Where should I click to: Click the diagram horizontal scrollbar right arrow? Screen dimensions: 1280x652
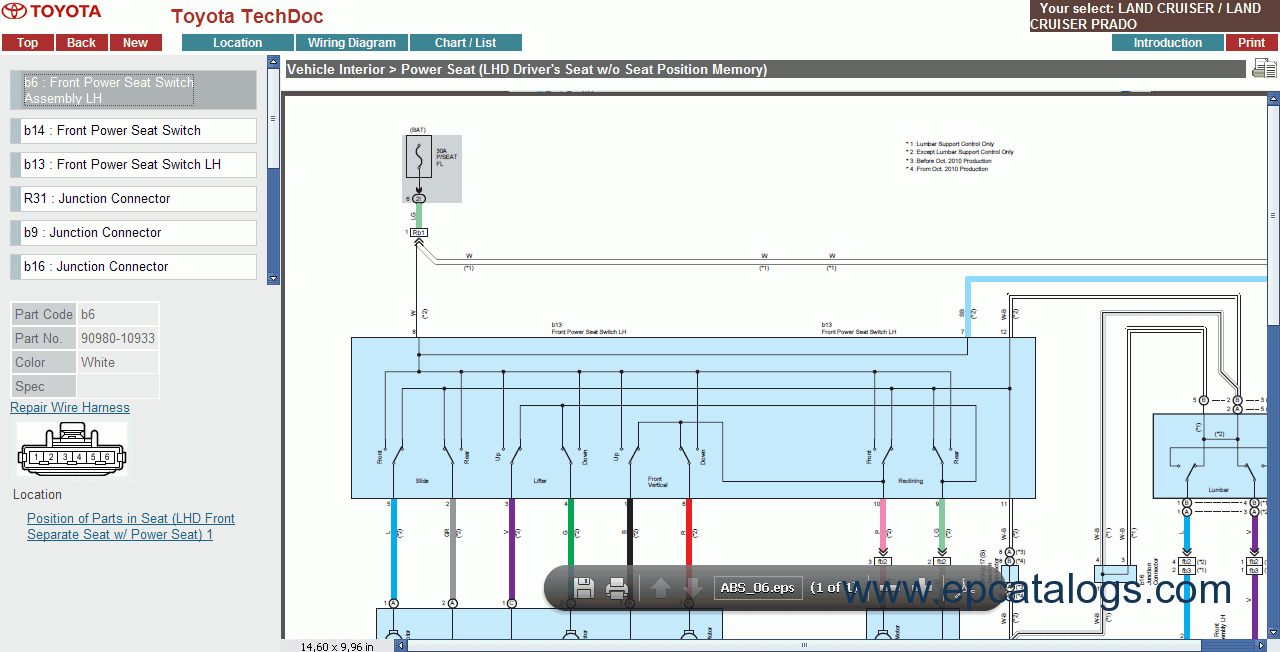click(x=1259, y=646)
